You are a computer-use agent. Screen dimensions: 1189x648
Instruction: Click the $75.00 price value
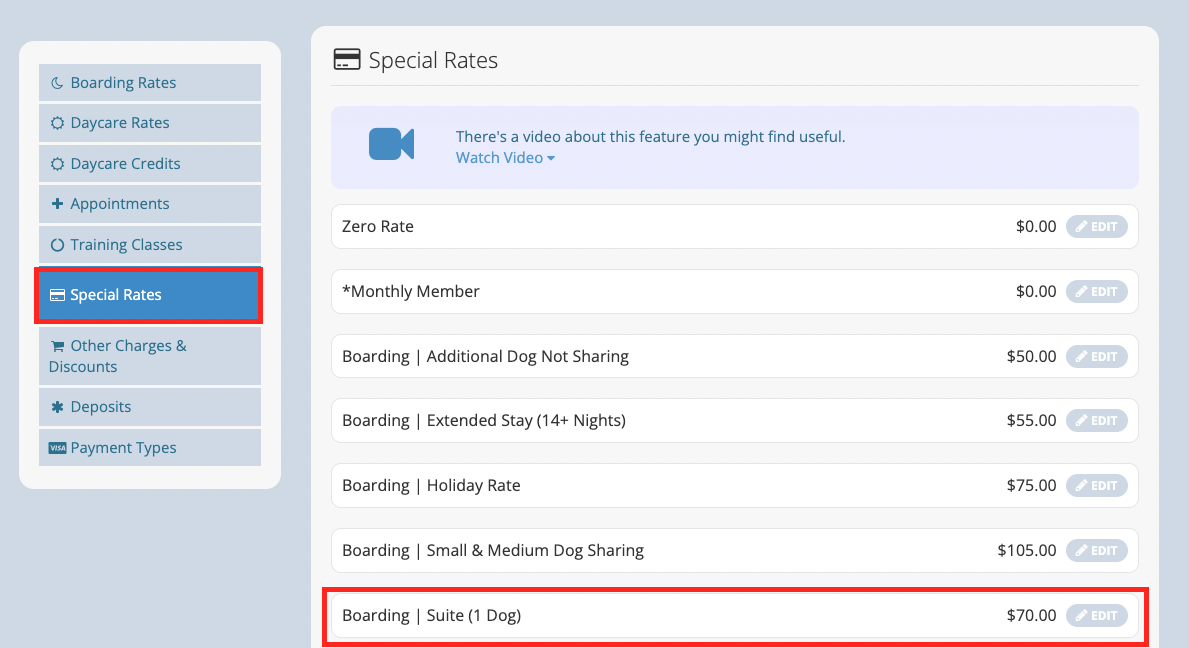[1031, 486]
